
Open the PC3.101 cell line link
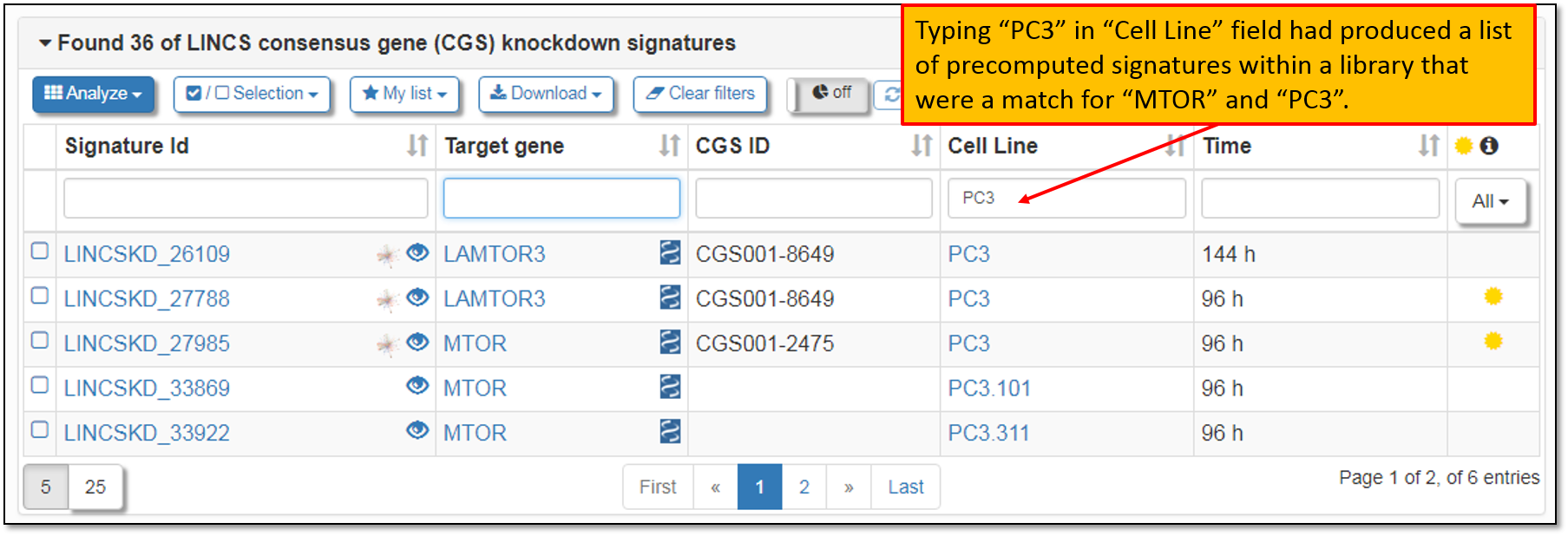pos(989,388)
